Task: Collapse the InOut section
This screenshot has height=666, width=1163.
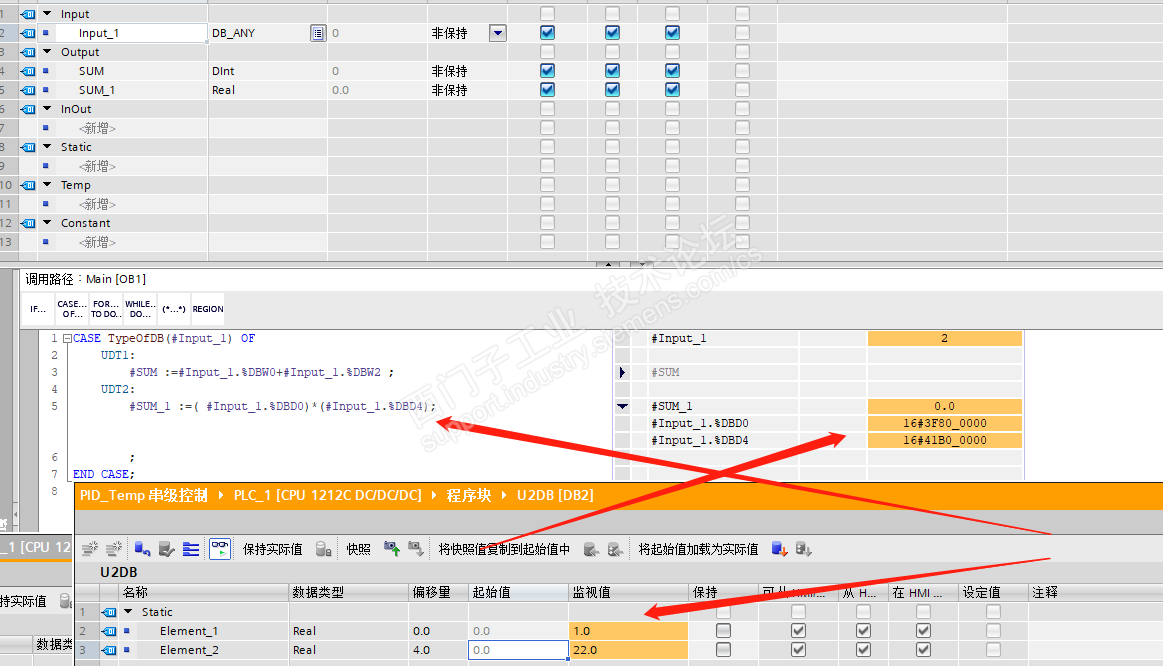Action: tap(47, 108)
